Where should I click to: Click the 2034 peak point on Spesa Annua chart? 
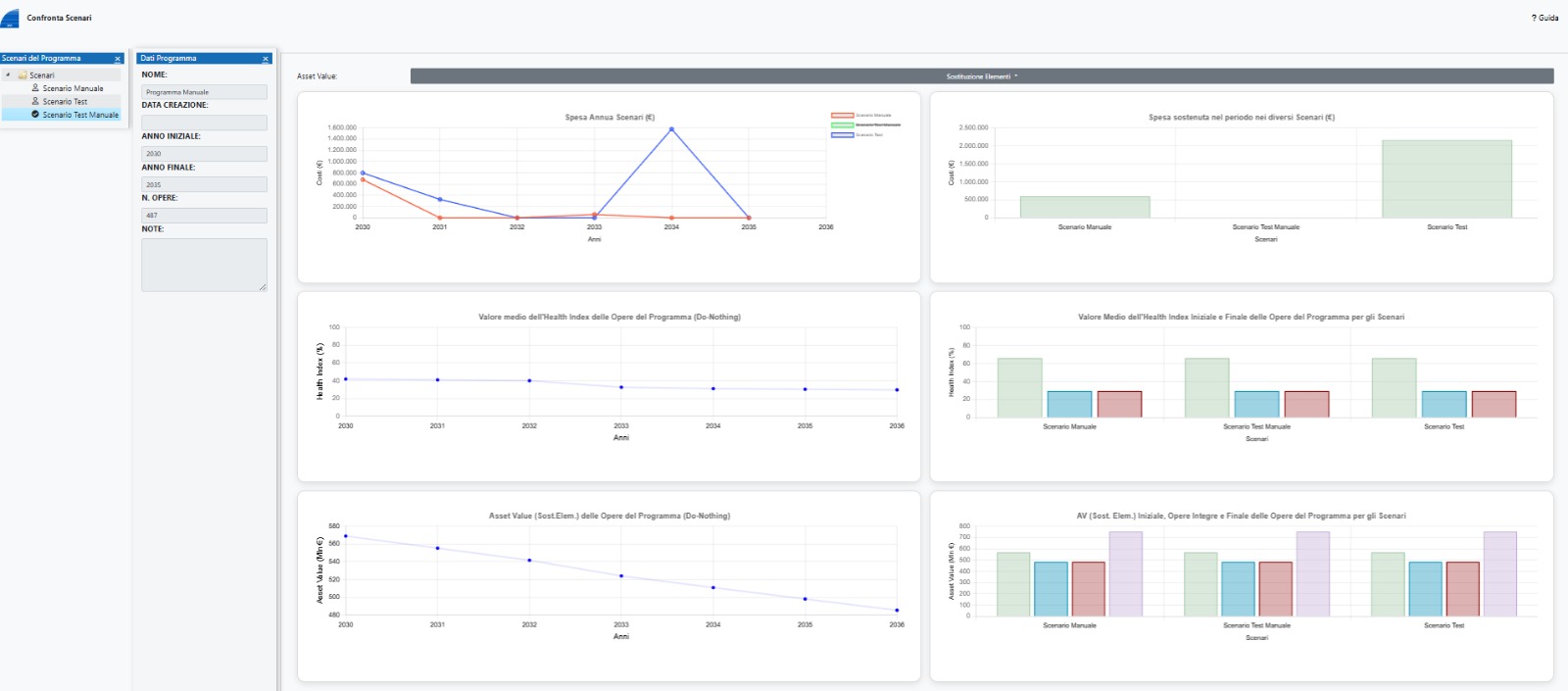671,129
